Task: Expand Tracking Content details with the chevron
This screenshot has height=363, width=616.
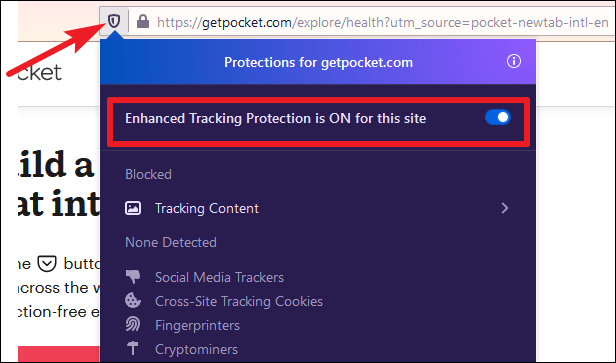Action: [505, 208]
